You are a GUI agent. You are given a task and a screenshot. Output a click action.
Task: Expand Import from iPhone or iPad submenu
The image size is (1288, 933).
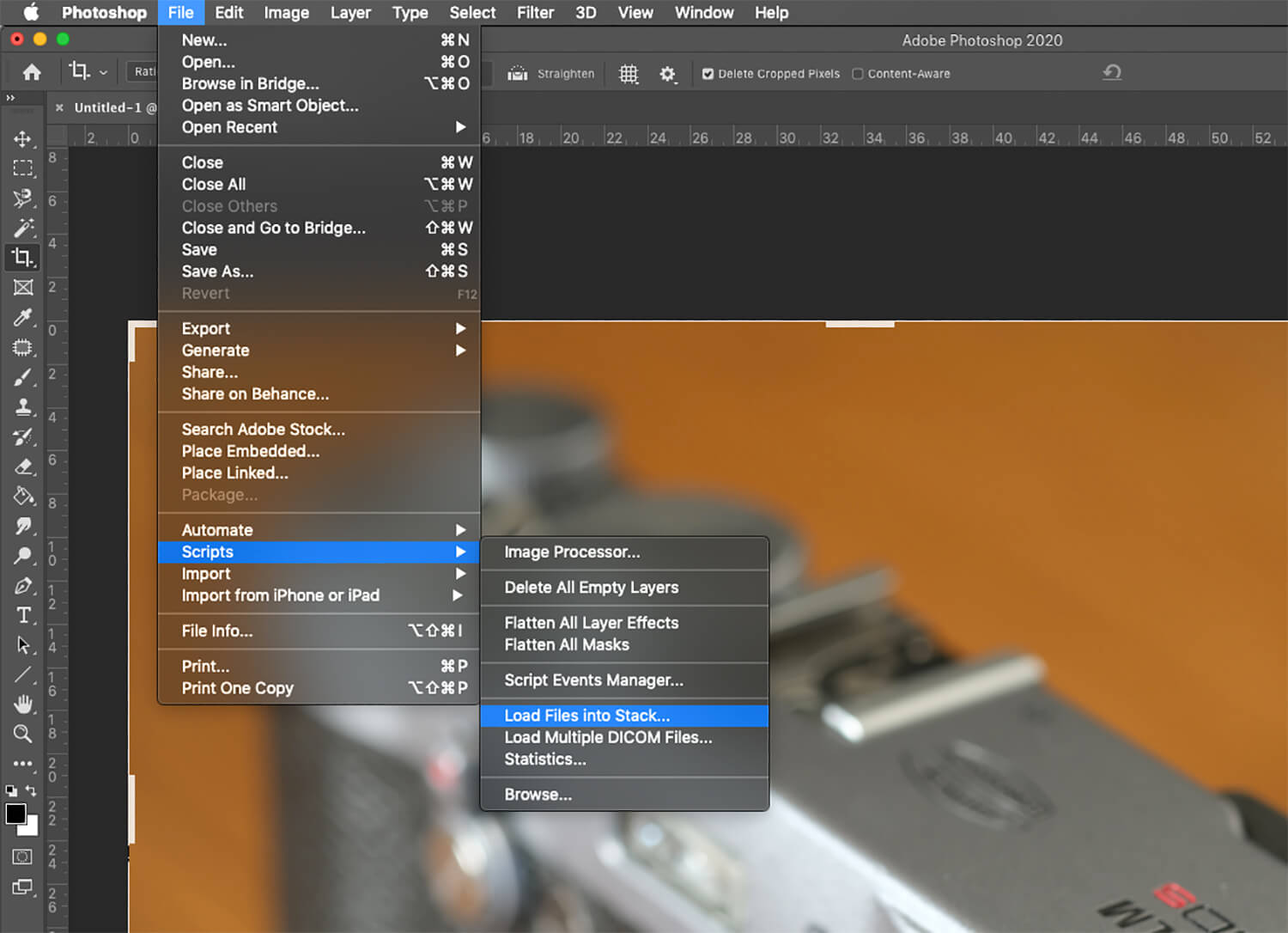pyautogui.click(x=319, y=595)
